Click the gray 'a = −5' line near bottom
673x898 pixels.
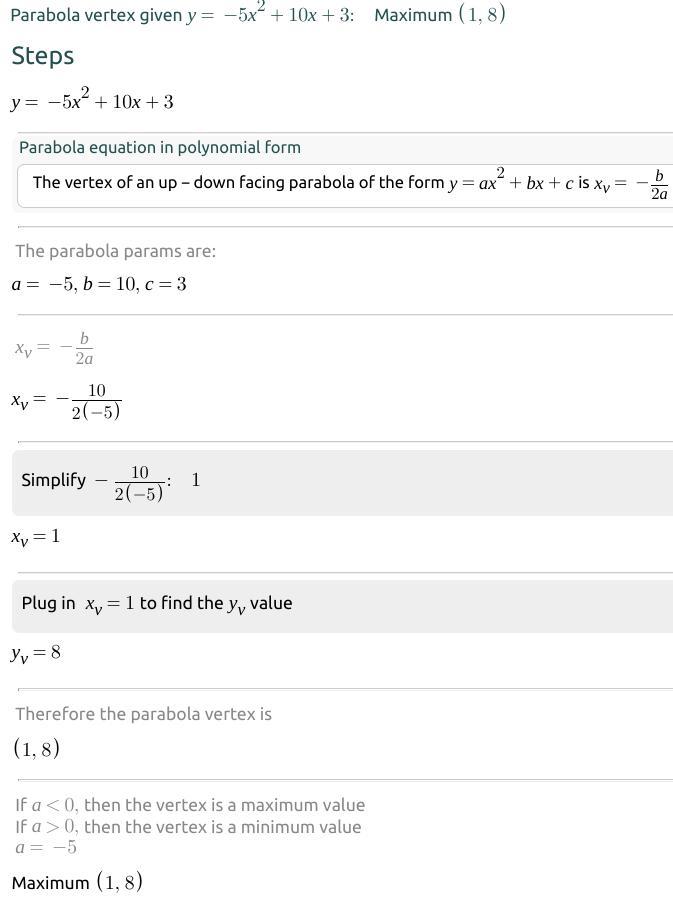coord(46,848)
